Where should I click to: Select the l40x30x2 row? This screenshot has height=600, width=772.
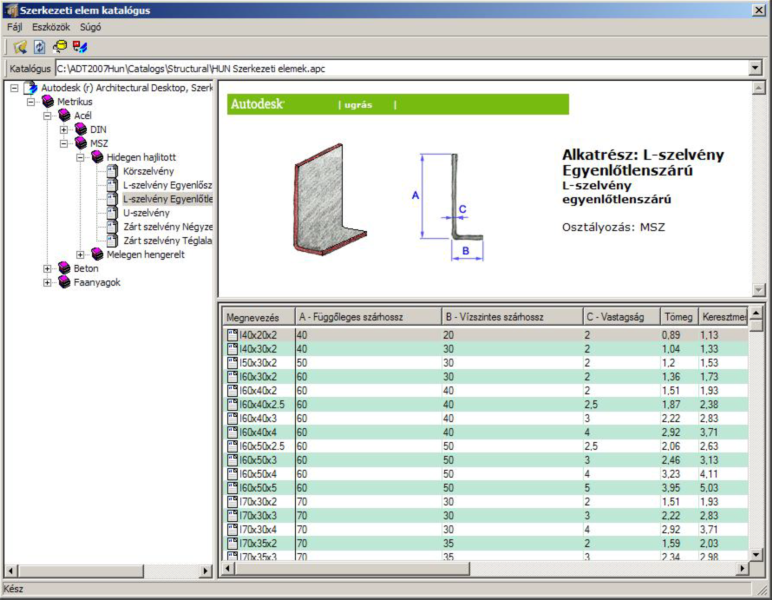[485, 349]
